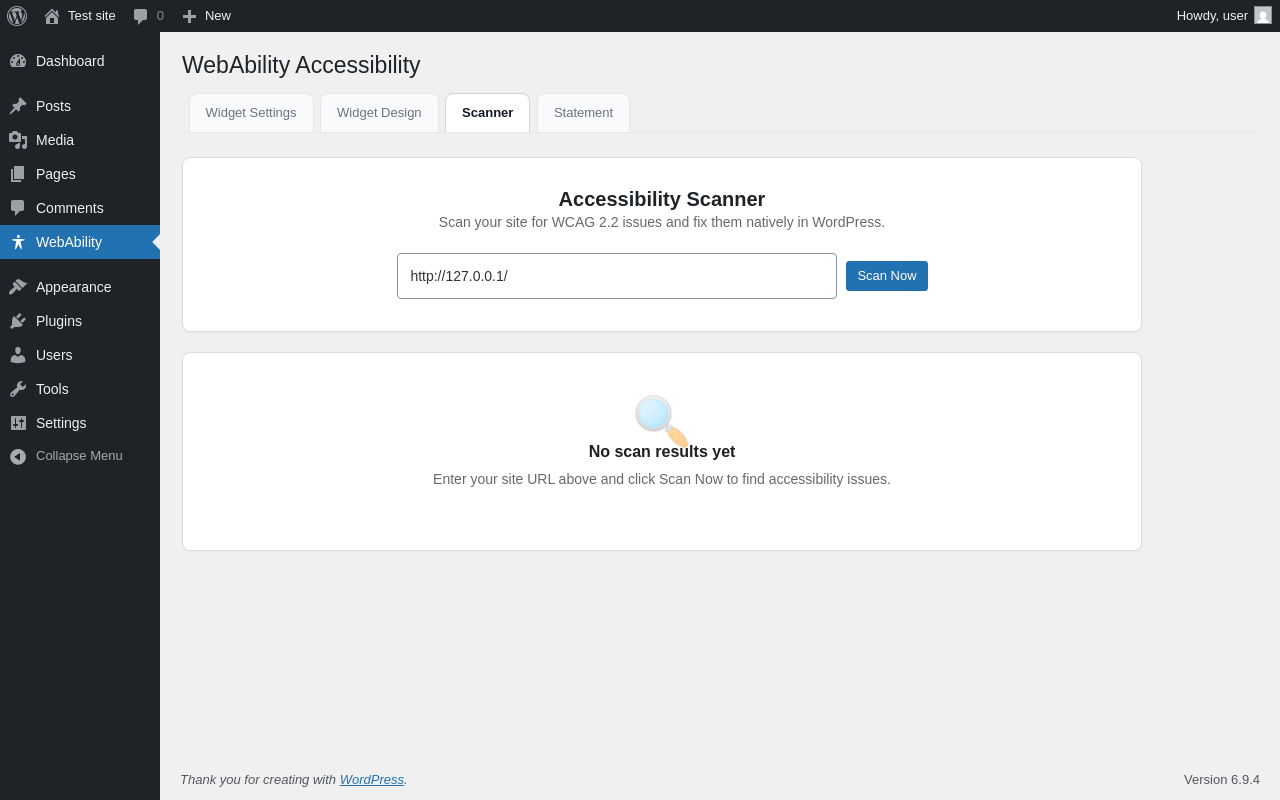Screen dimensions: 1280x800
Task: Click the Appearance paintbrush icon
Action: coord(18,287)
